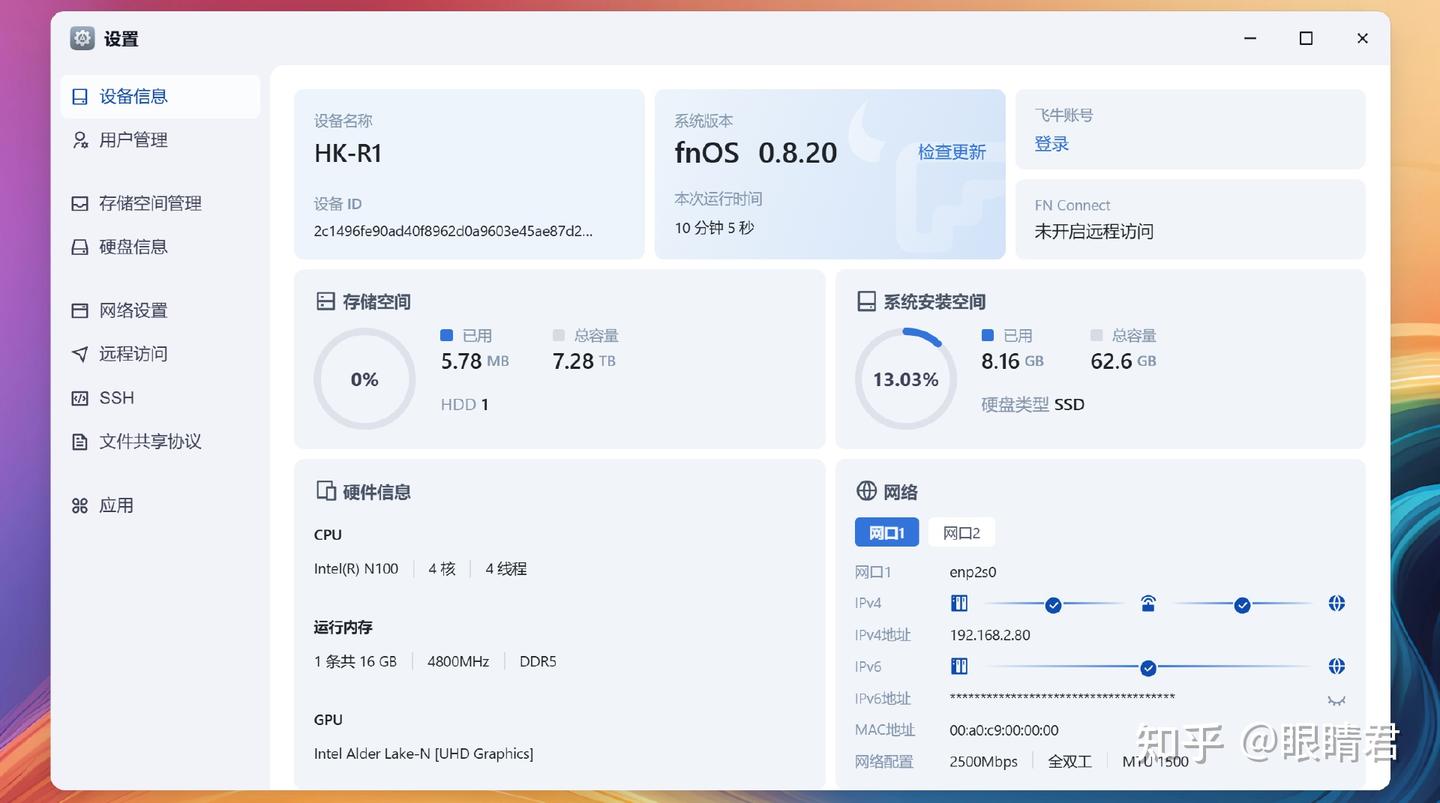Image resolution: width=1440 pixels, height=803 pixels.
Task: Click the 硬盘信息 disk icon in sidebar
Action: coord(80,246)
